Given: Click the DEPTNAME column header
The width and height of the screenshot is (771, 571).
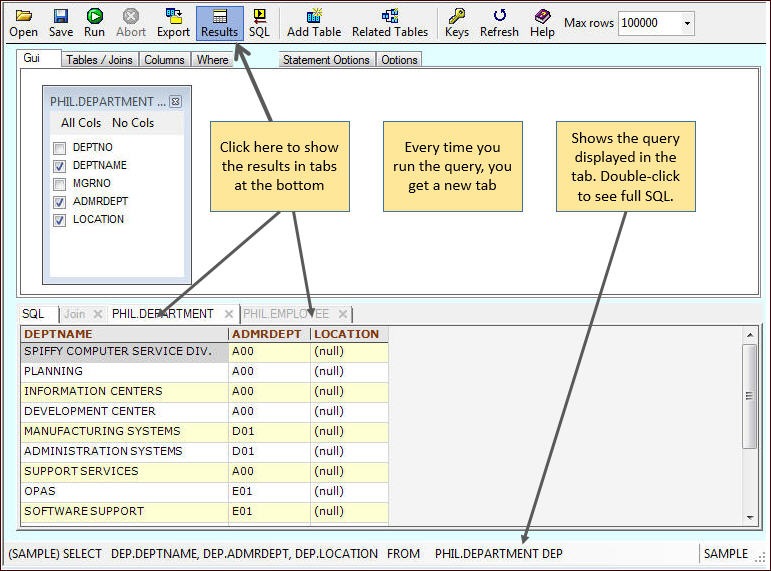Looking at the screenshot, I should point(125,334).
